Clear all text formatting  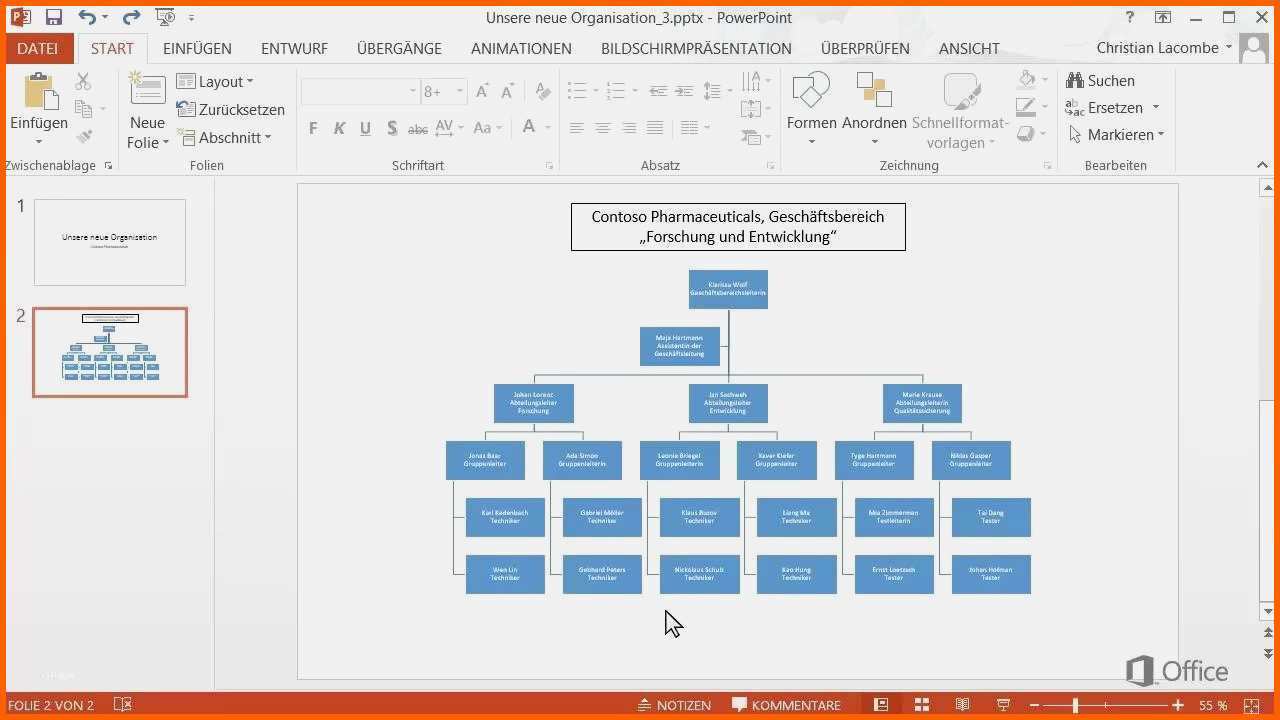pyautogui.click(x=543, y=91)
